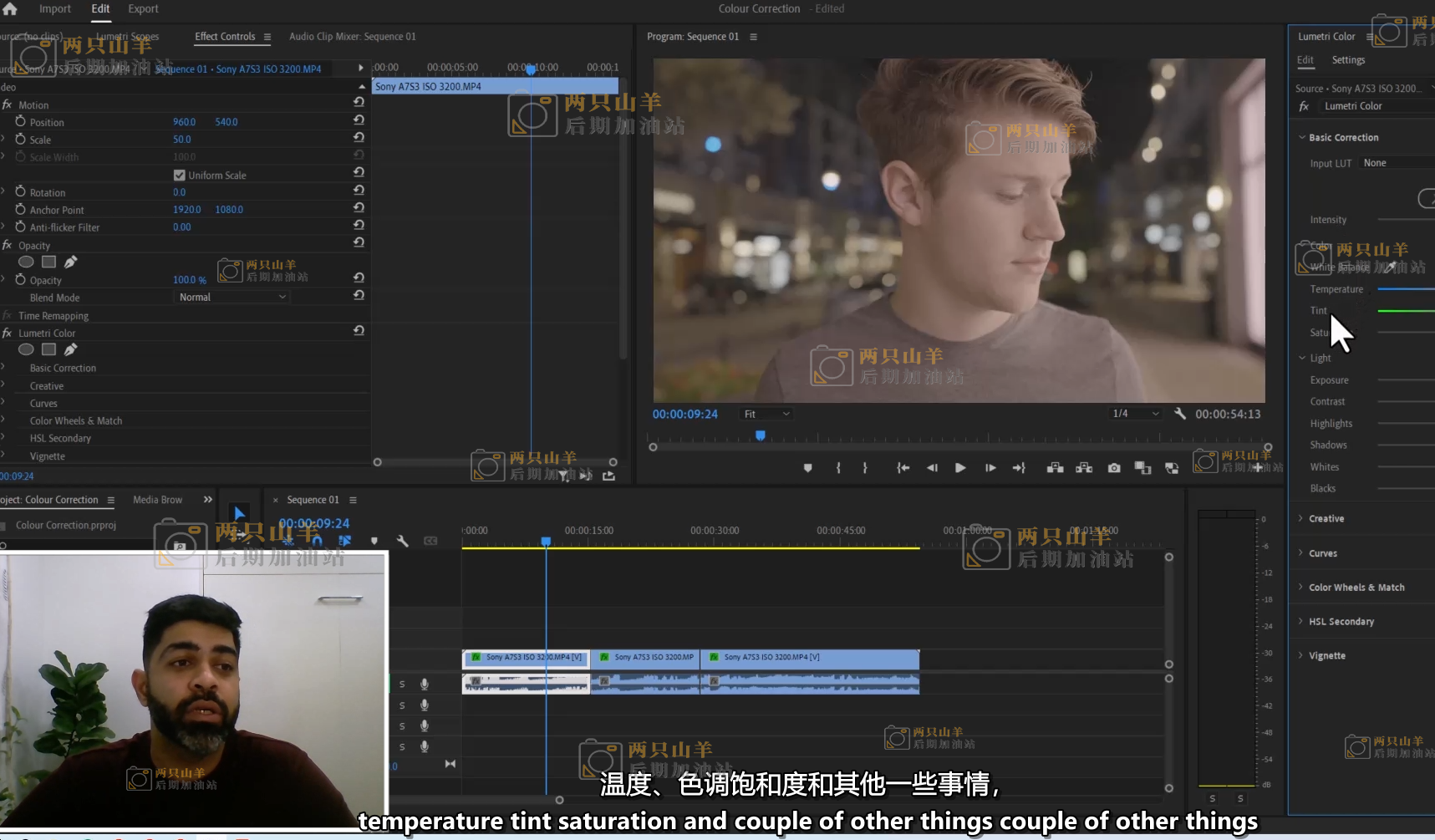The width and height of the screenshot is (1435, 840).
Task: Expand the Creative section in Lumetri panel
Action: (1326, 519)
